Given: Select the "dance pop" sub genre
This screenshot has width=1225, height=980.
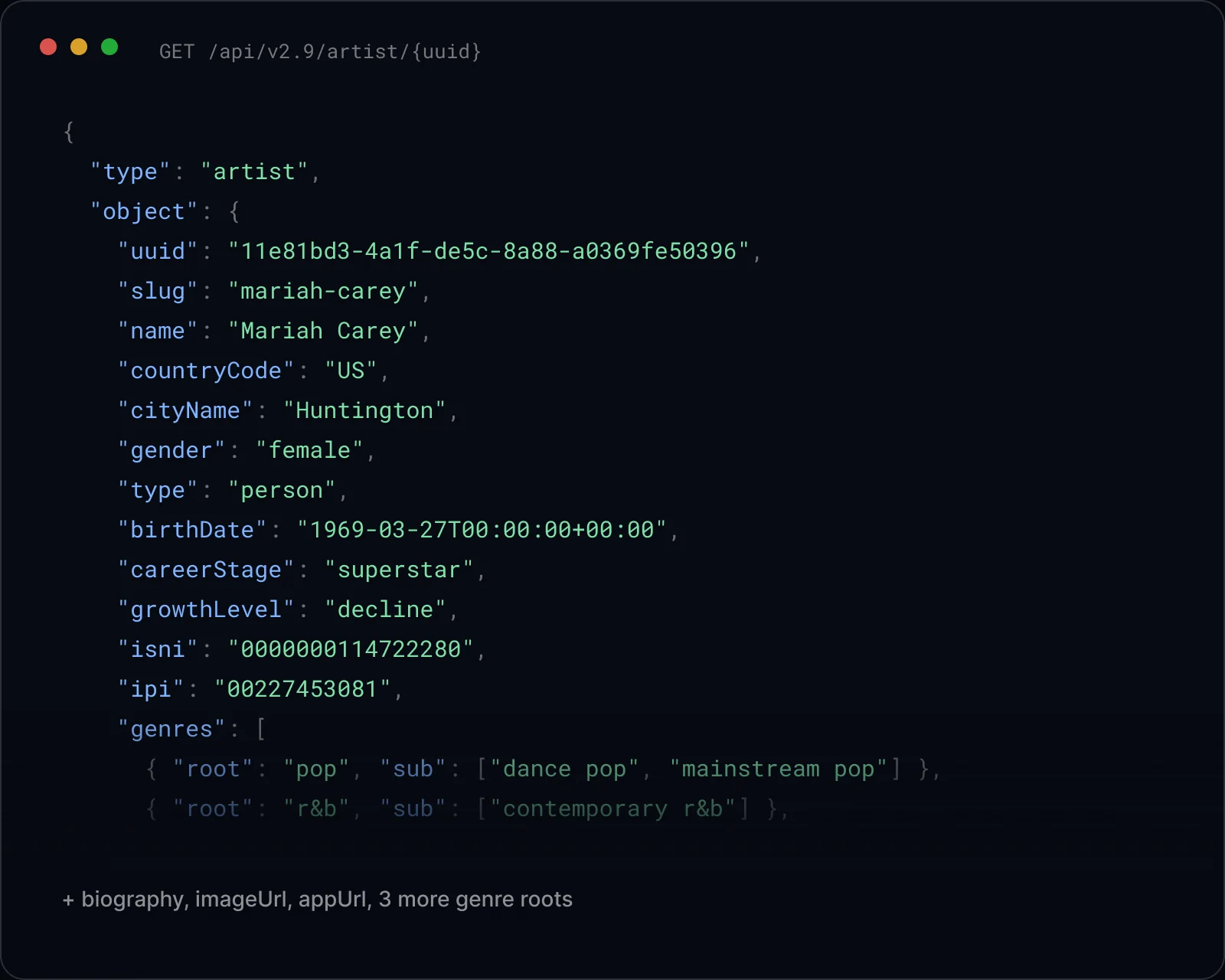Looking at the screenshot, I should 564,769.
